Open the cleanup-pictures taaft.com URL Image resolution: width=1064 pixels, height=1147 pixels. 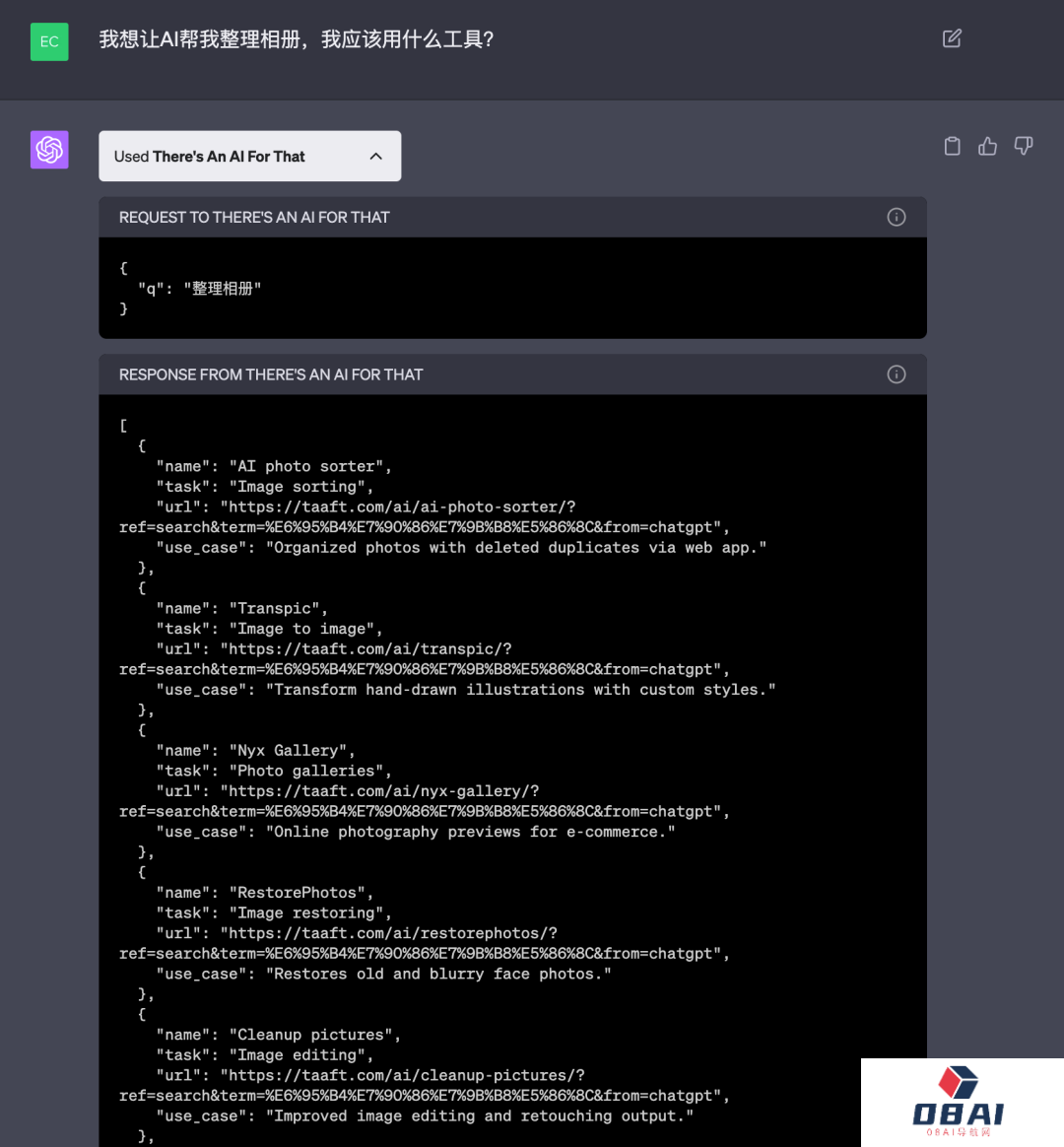pos(403,1075)
